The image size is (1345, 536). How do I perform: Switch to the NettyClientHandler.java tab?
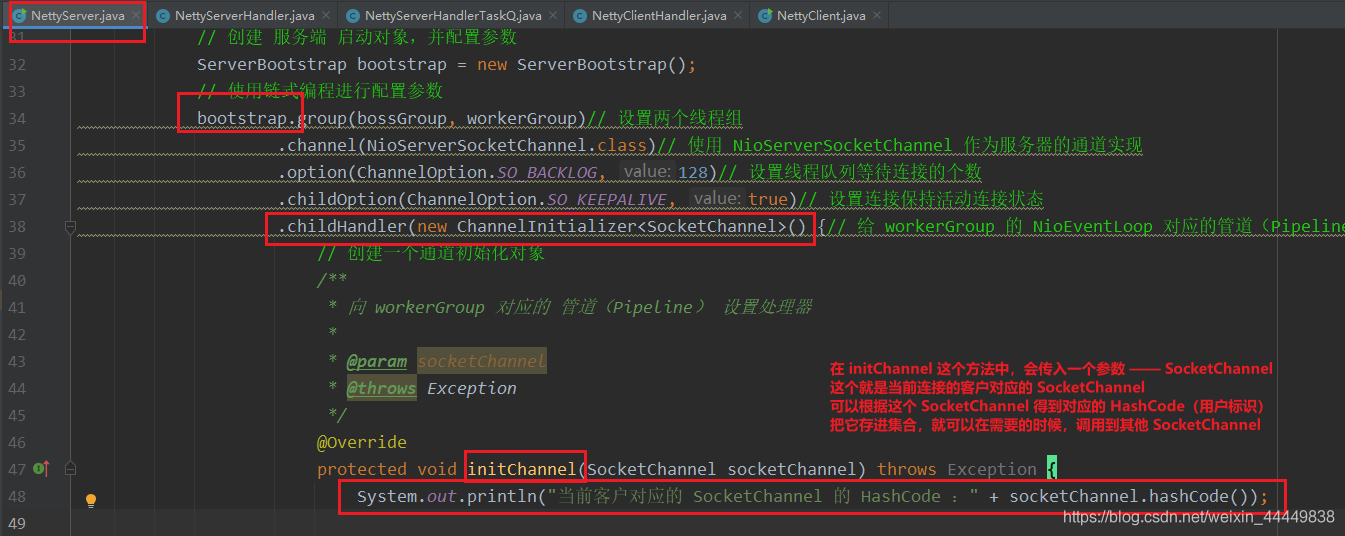(659, 16)
